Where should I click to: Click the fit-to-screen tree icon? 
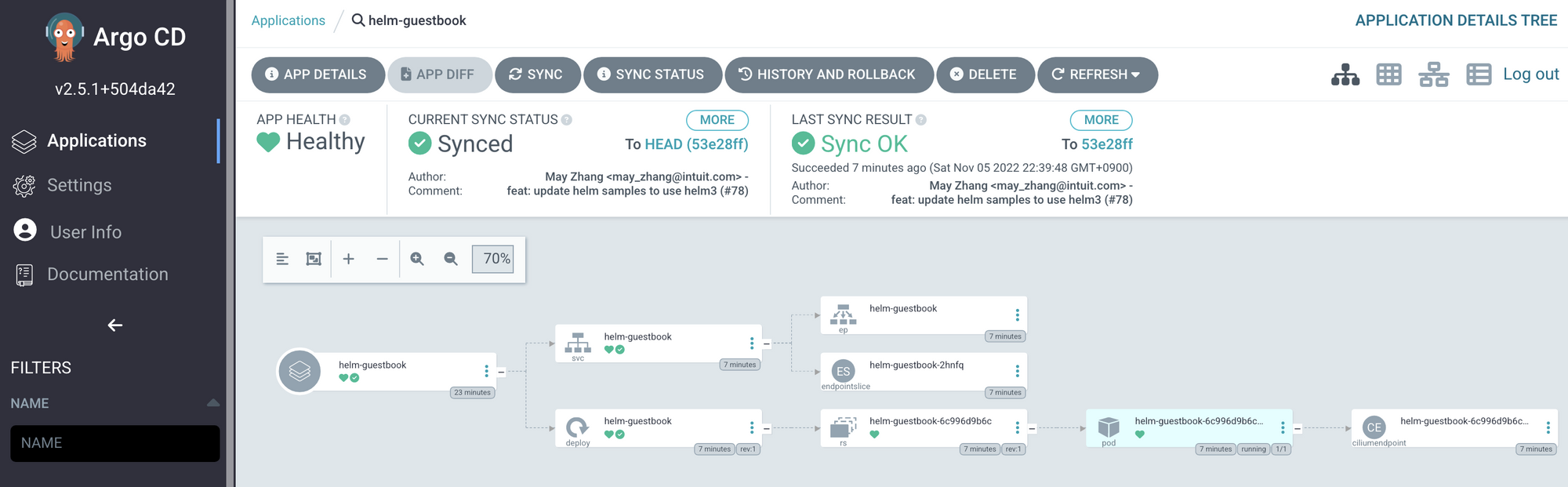314,259
